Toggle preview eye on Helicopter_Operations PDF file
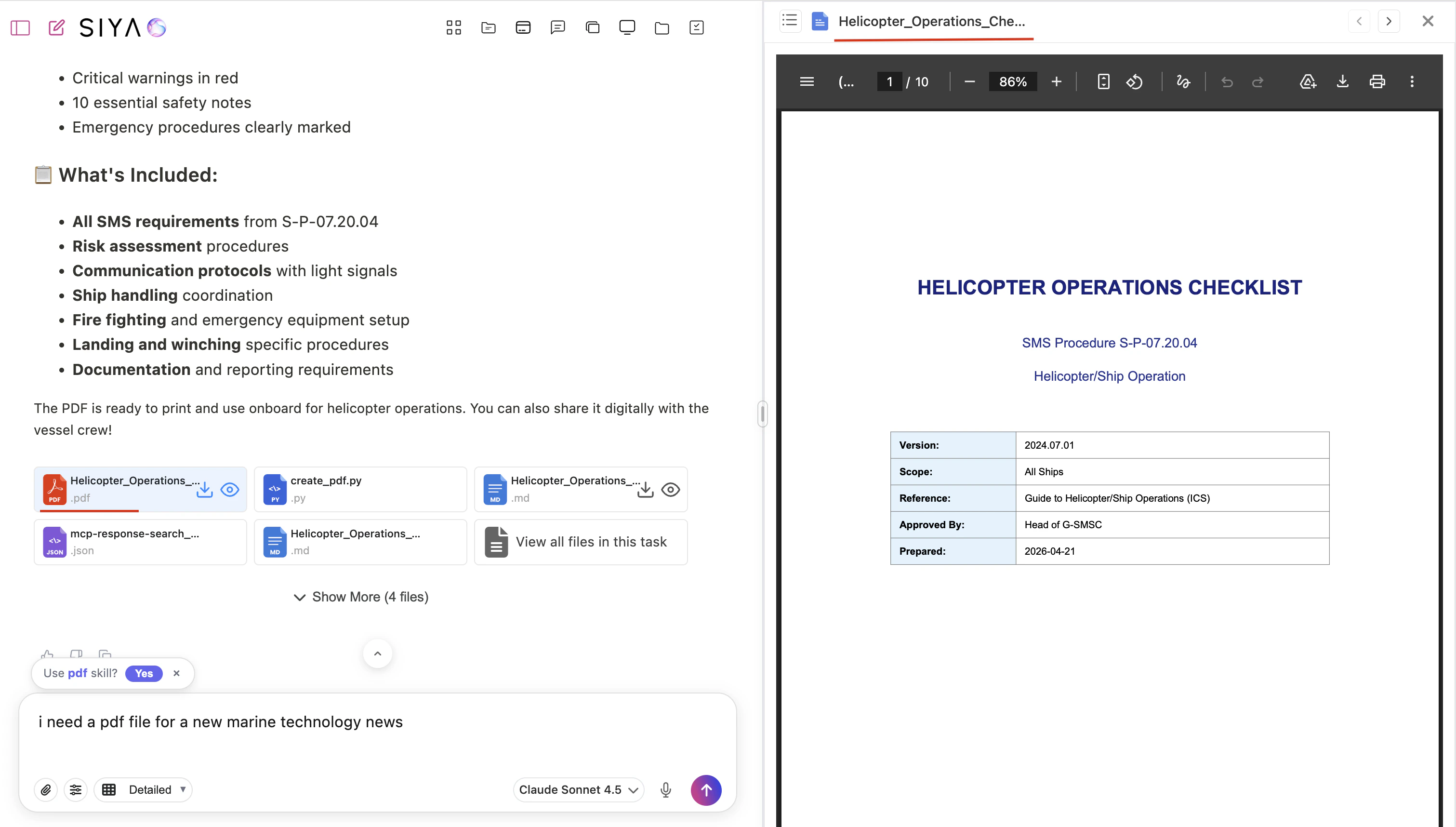Viewport: 1456px width, 827px height. click(230, 490)
